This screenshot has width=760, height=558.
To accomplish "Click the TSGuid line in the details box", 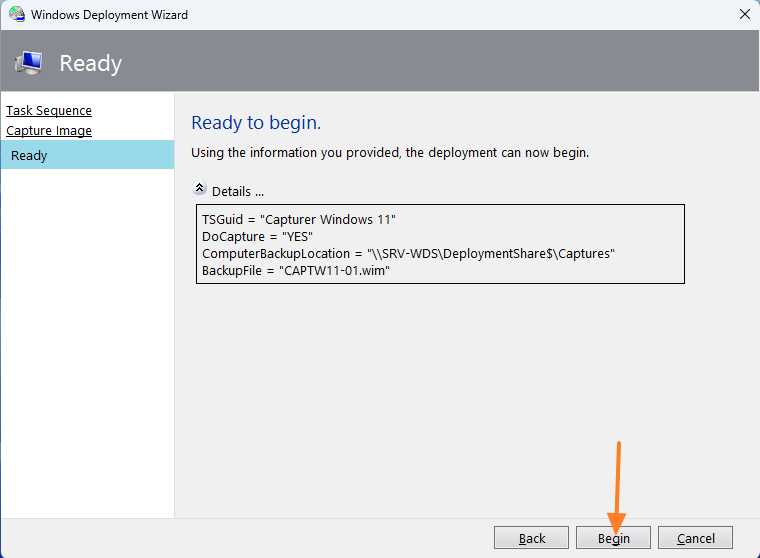I will (300, 219).
